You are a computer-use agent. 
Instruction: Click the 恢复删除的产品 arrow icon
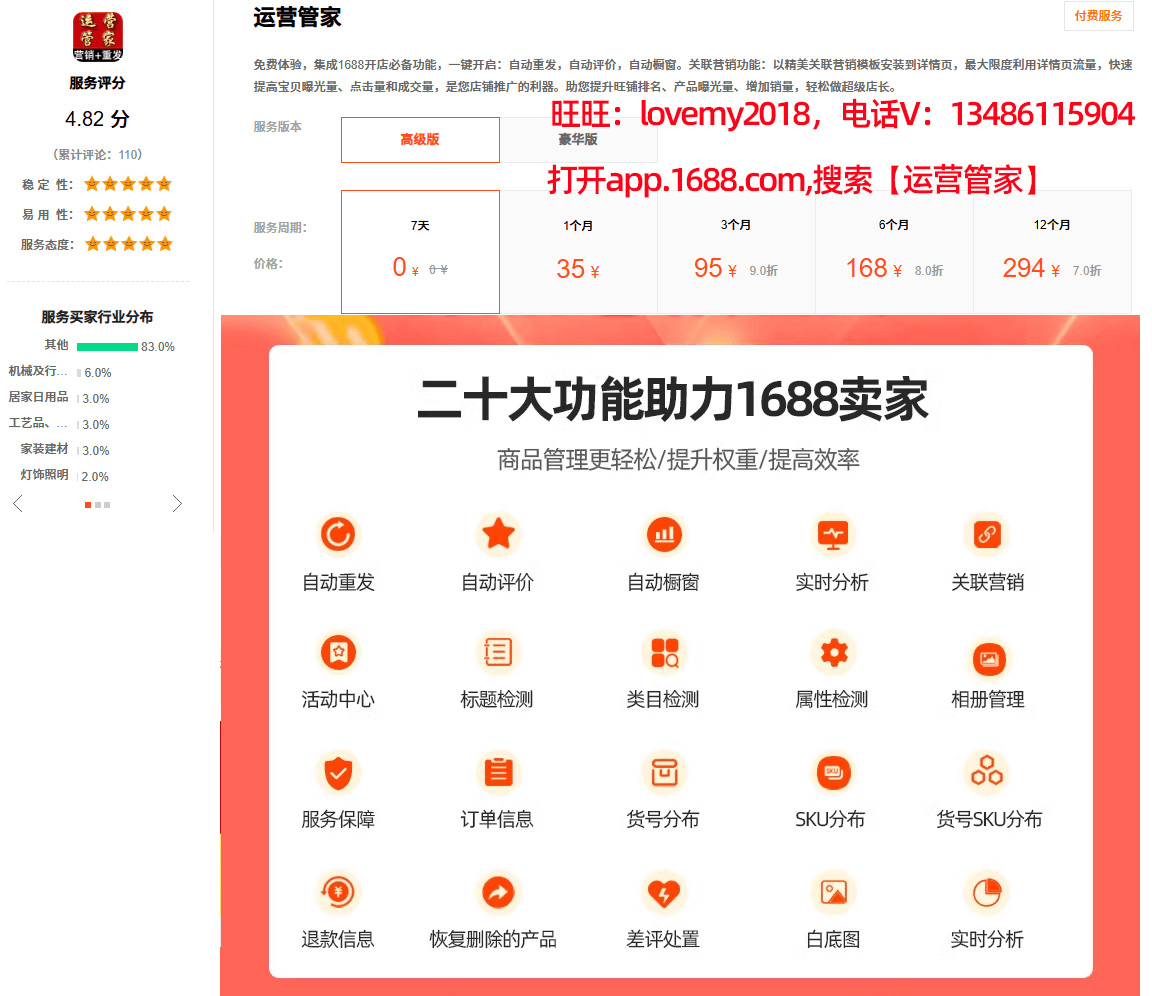[498, 892]
